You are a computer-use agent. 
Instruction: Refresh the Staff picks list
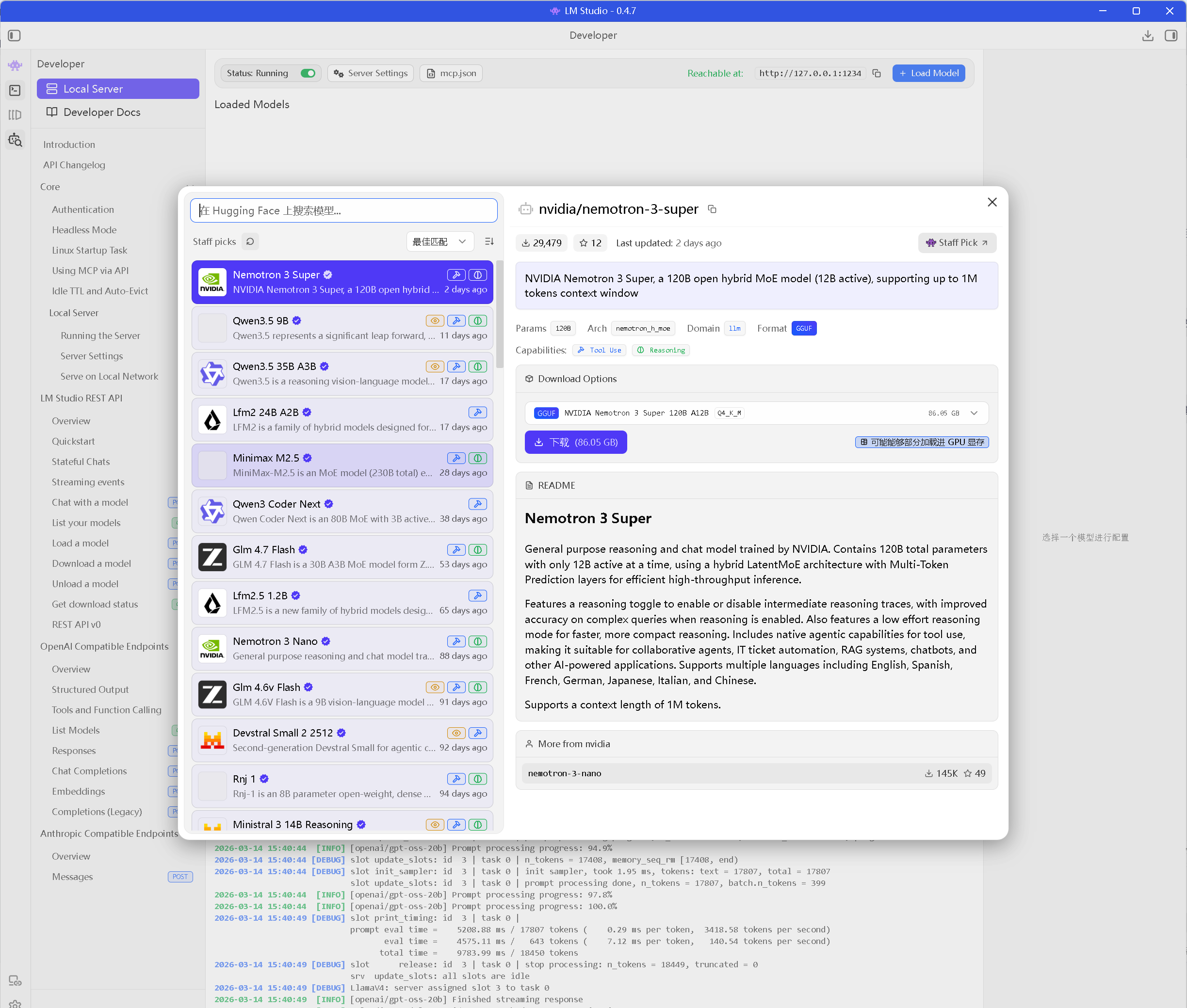tap(250, 242)
